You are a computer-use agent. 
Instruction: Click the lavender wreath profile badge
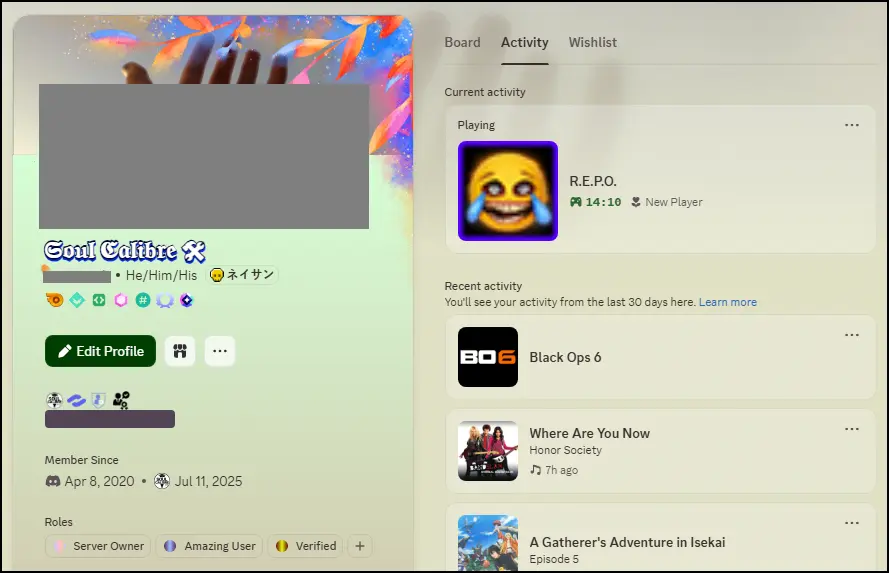click(x=164, y=300)
